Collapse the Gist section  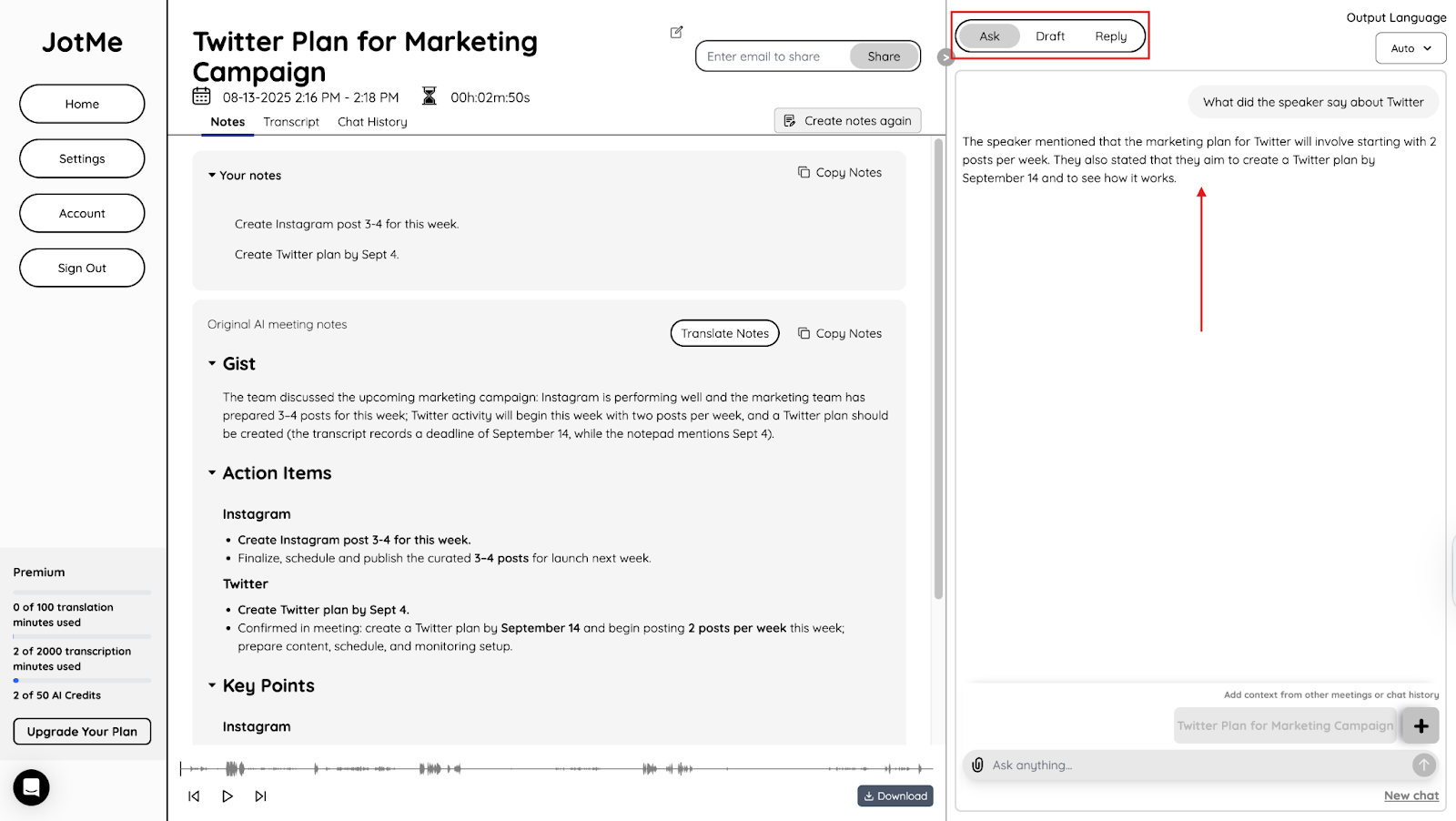[x=212, y=363]
